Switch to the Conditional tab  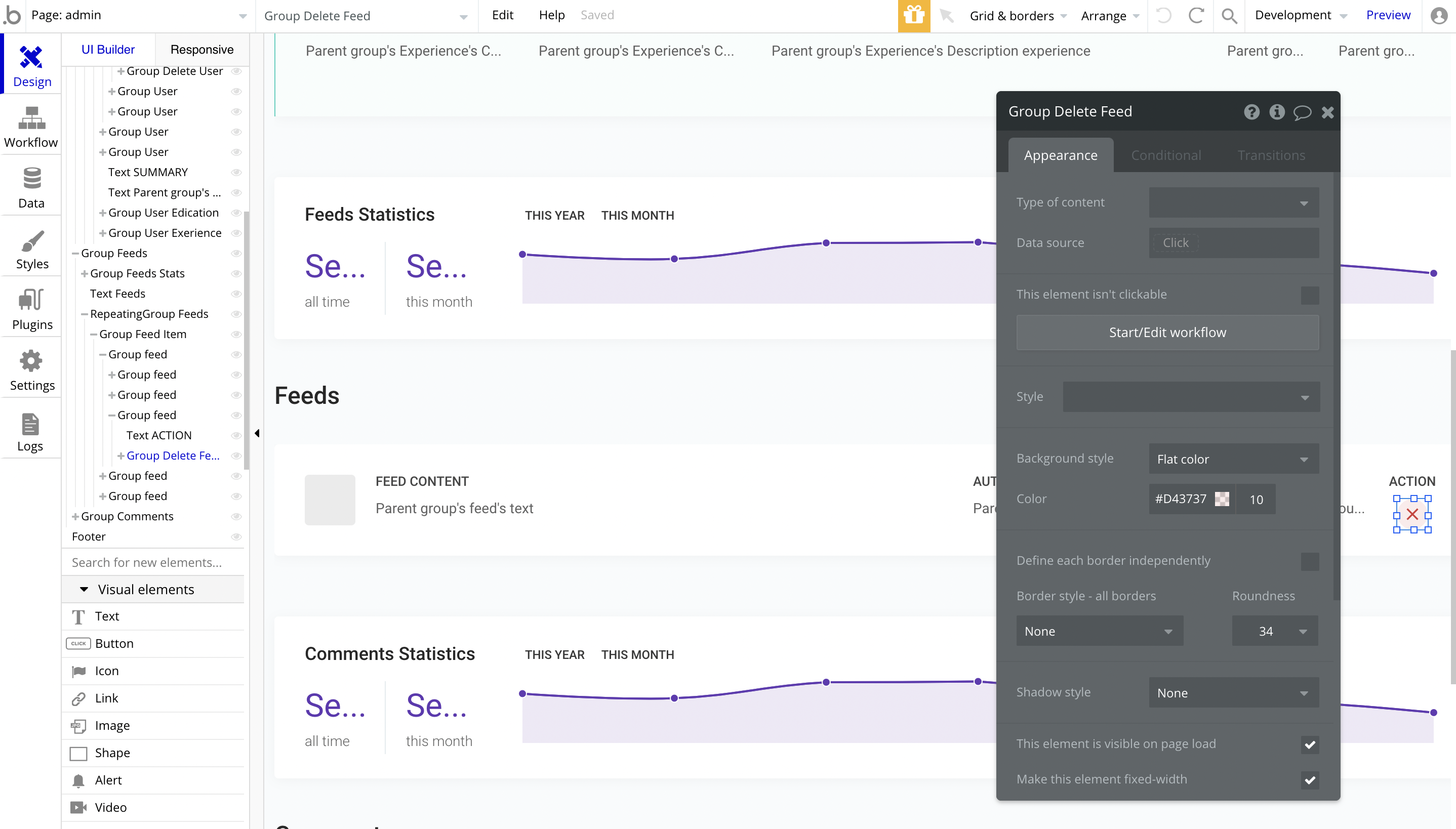point(1165,155)
